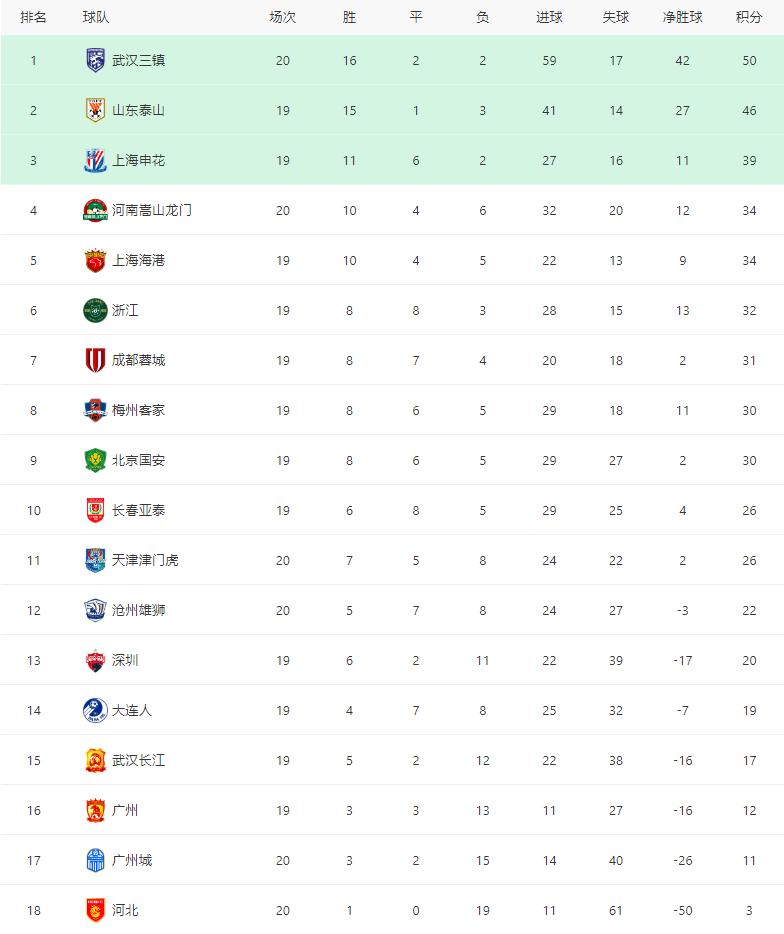Click the 积分 column header
The image size is (784, 934).
coord(748,17)
